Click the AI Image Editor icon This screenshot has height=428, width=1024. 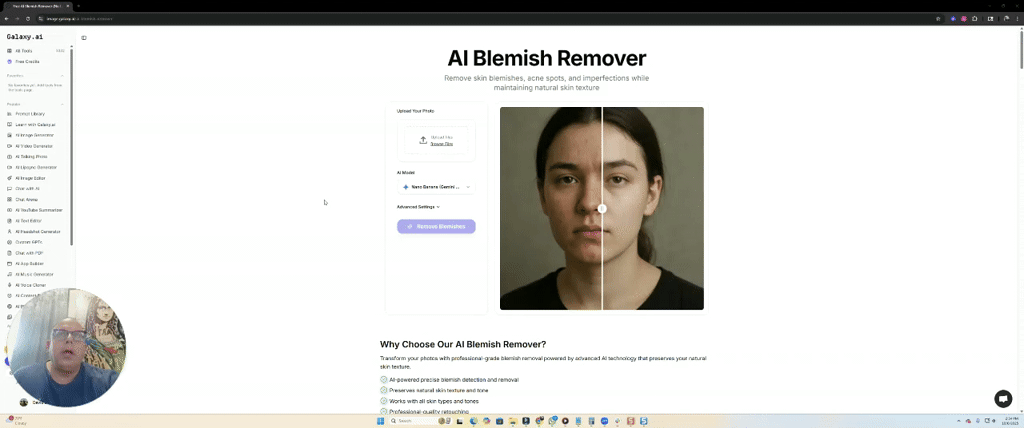click(9, 178)
